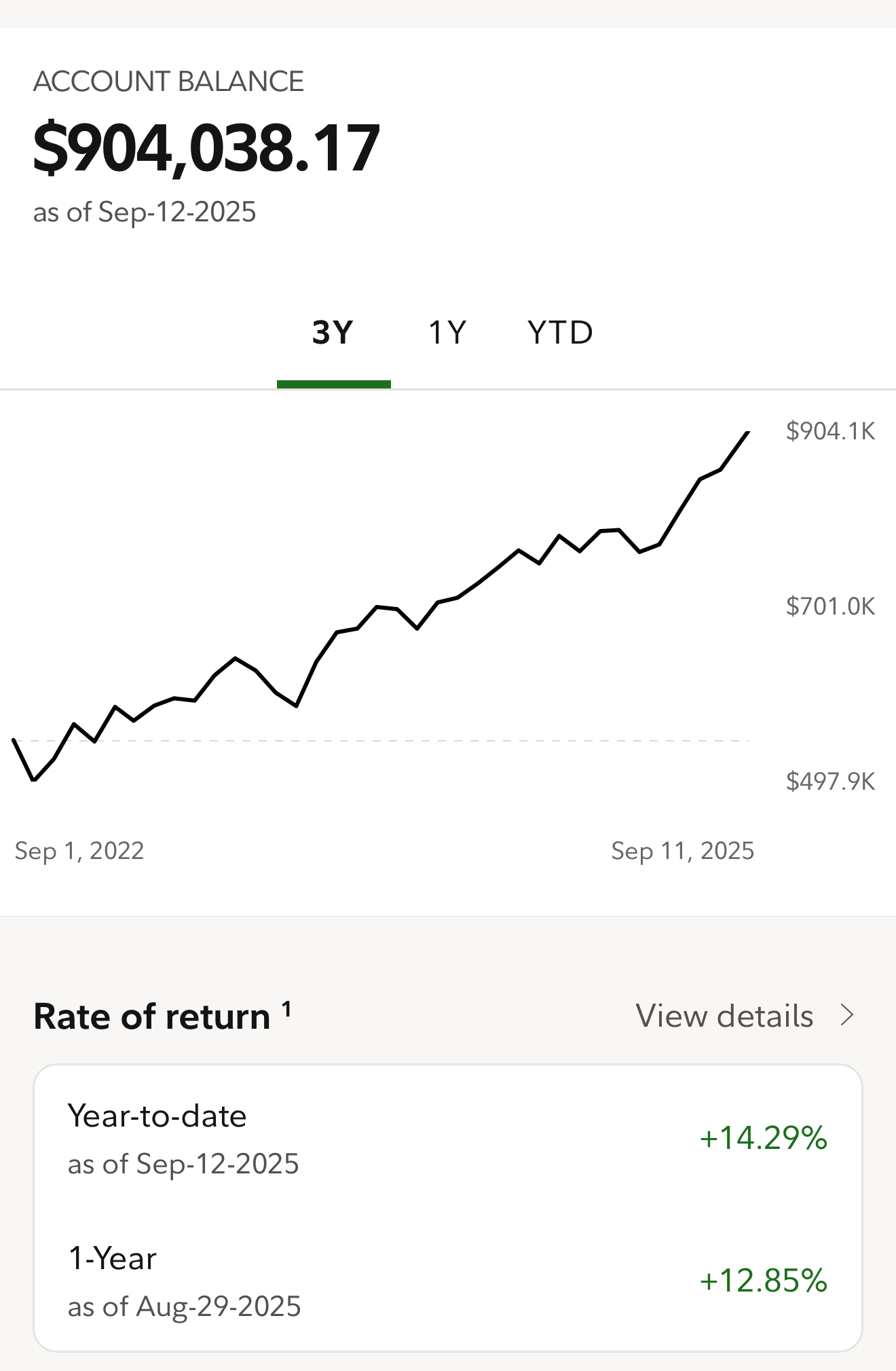The width and height of the screenshot is (896, 1371).
Task: Show the YTD chart range
Action: pos(560,333)
